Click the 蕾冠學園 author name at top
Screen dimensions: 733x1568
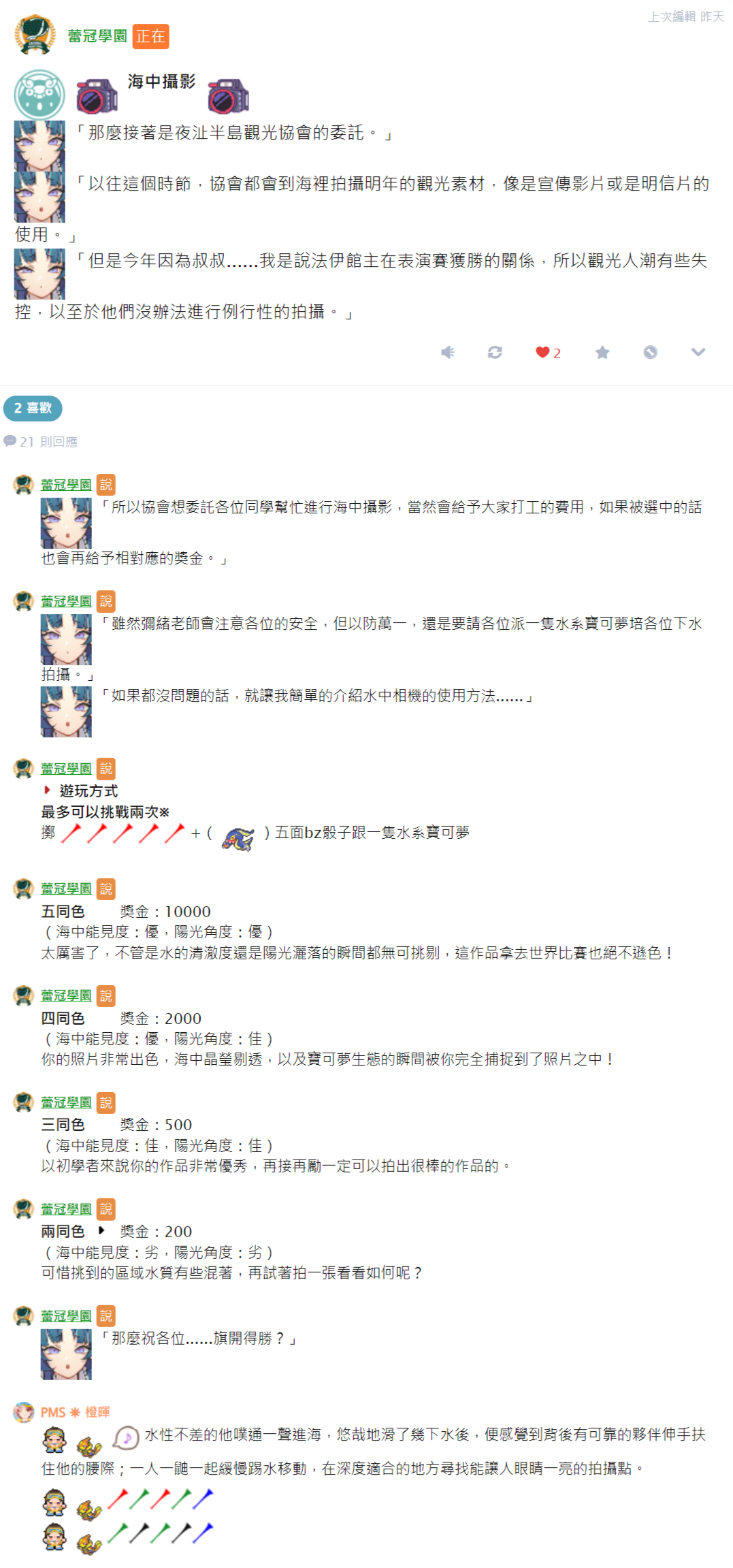[97, 36]
